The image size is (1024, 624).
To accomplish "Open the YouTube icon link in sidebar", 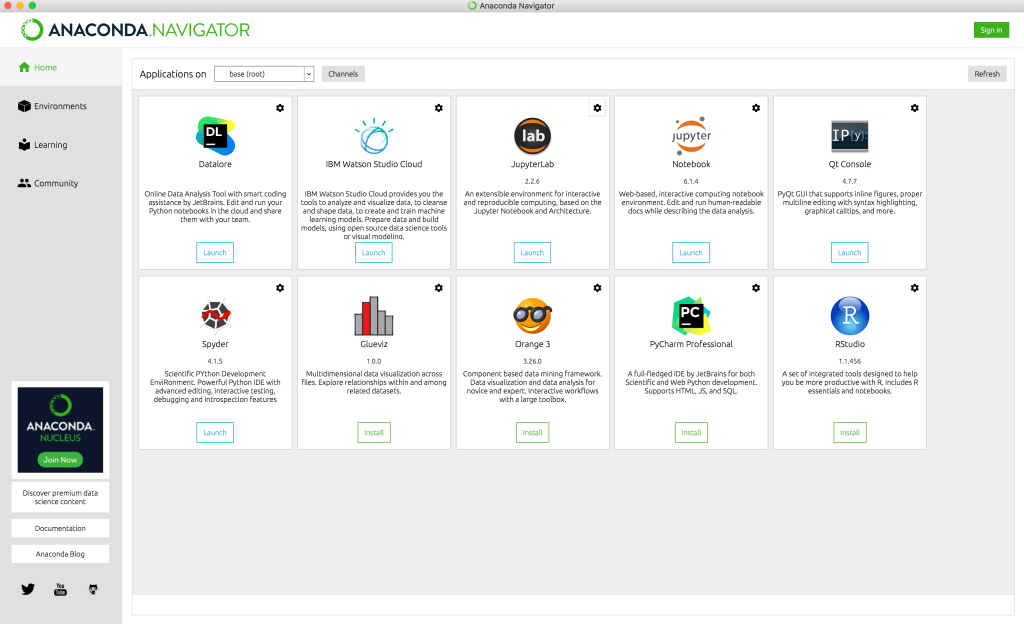I will coord(60,589).
